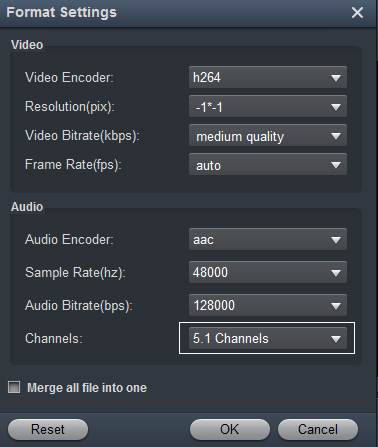Close the Format Settings dialog
The width and height of the screenshot is (378, 447).
point(357,13)
